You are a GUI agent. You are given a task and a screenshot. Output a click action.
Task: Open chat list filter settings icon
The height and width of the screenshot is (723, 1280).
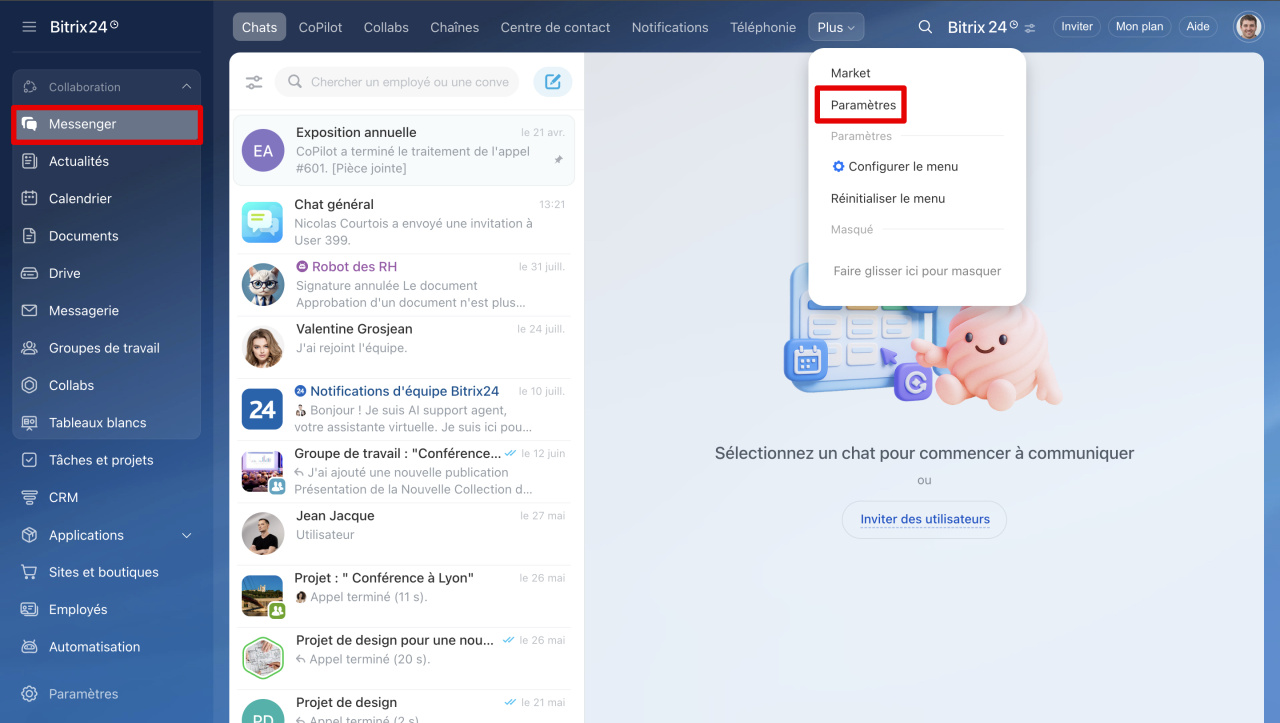coord(254,82)
